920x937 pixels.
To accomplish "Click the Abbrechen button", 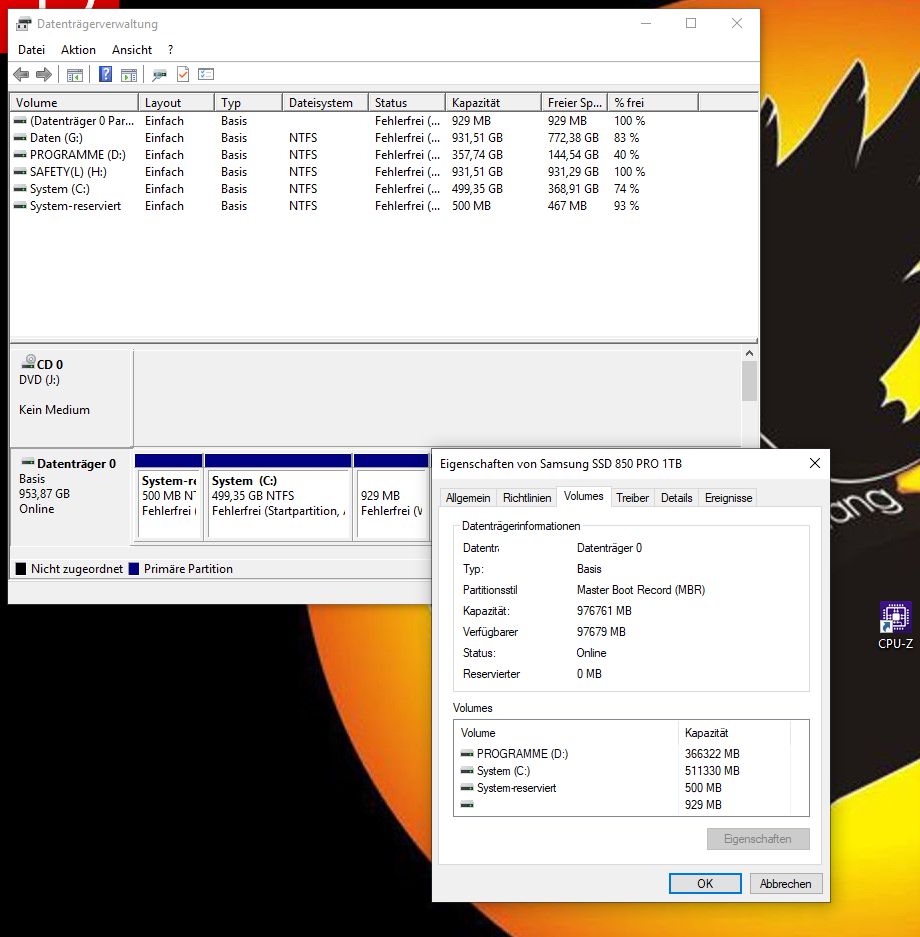I will tap(786, 884).
